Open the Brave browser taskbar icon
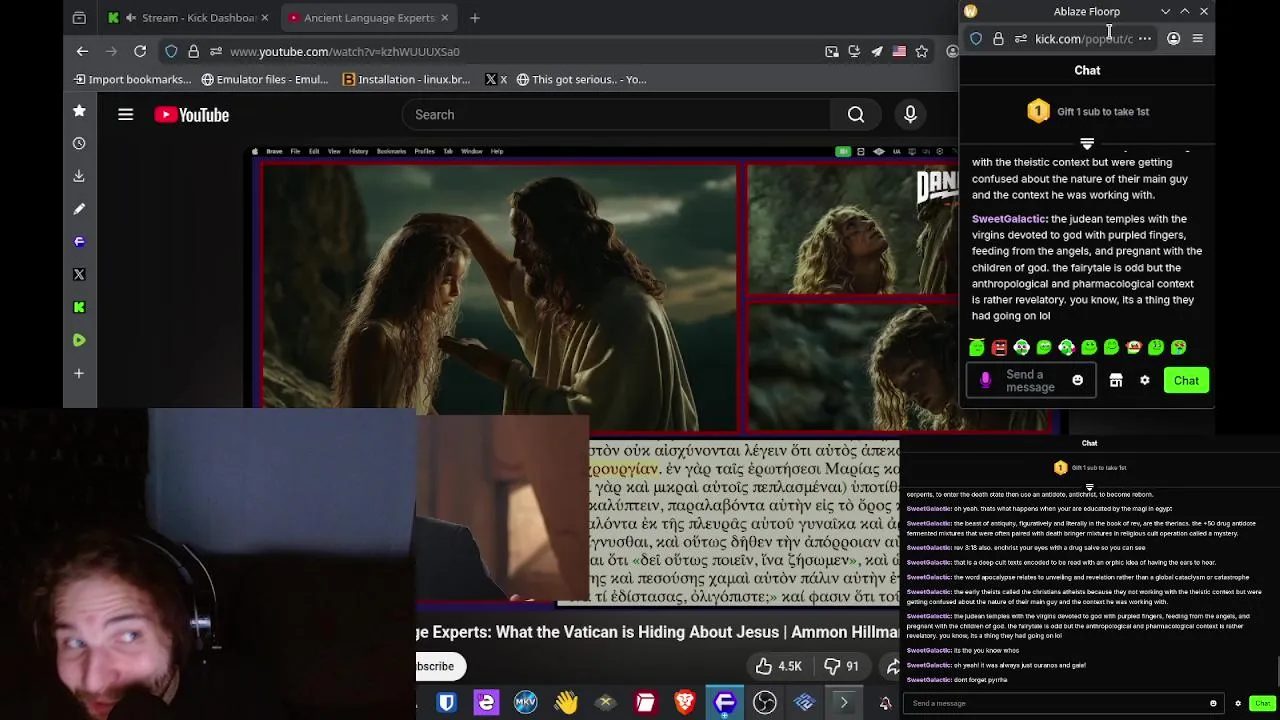The height and width of the screenshot is (720, 1280). [x=685, y=703]
